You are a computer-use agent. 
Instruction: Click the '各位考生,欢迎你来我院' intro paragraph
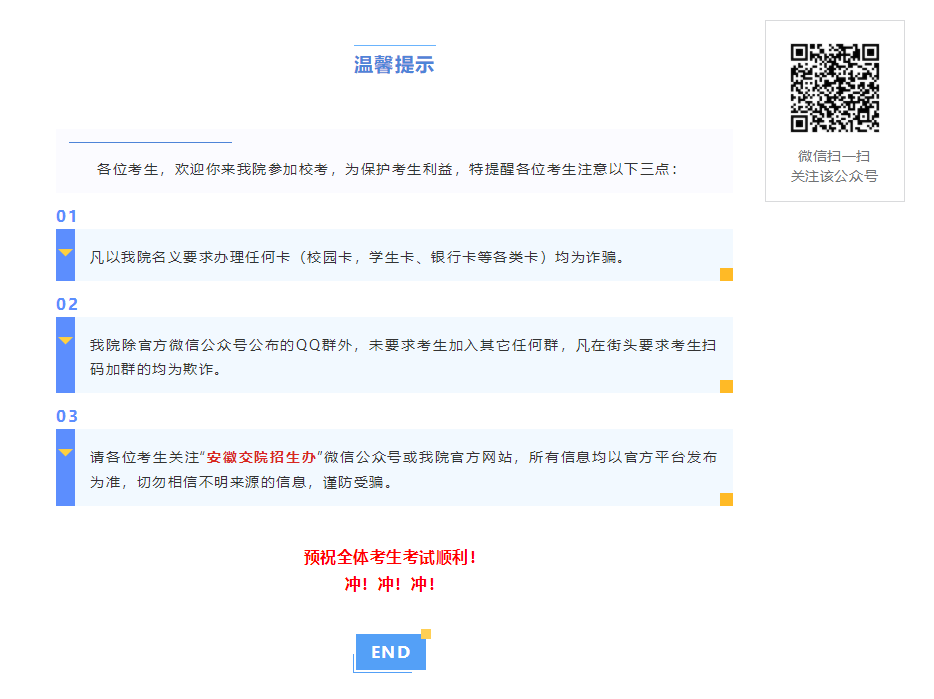[388, 169]
